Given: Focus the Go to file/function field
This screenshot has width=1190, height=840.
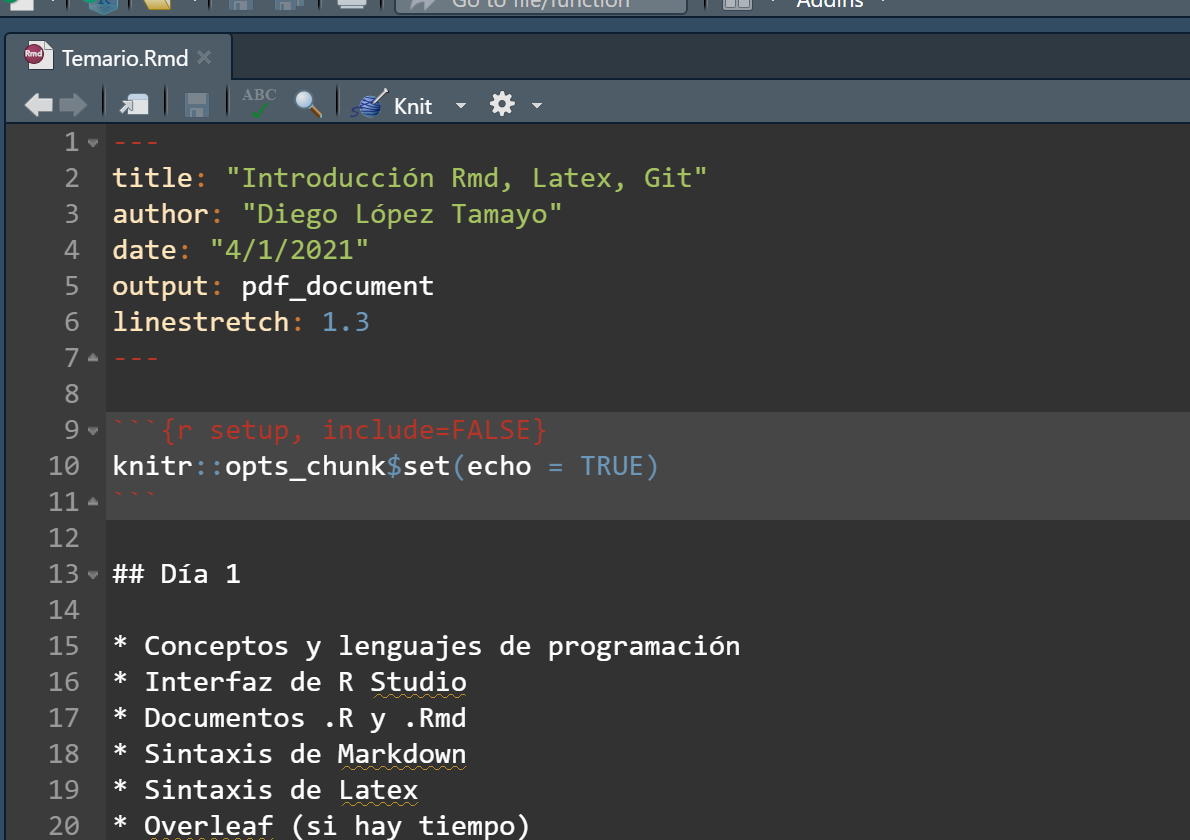Looking at the screenshot, I should (541, 5).
